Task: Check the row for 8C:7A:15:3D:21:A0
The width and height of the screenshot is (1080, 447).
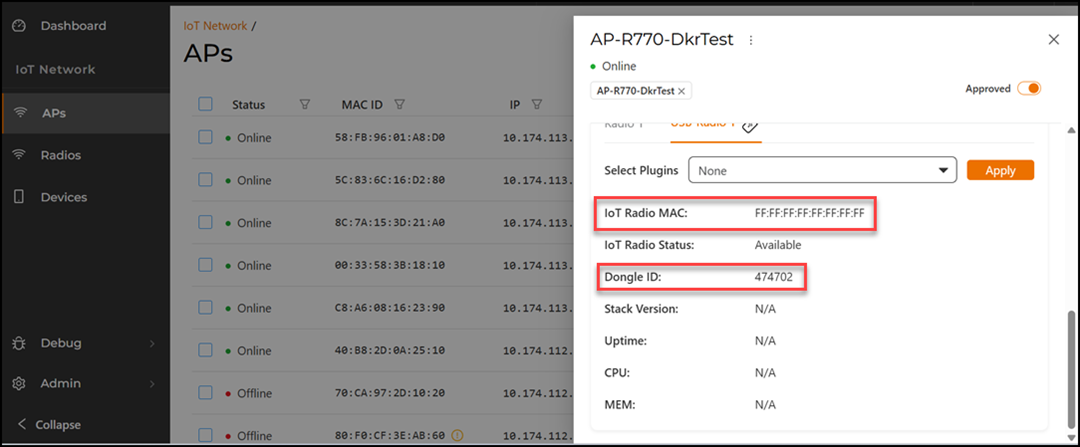Action: [205, 222]
